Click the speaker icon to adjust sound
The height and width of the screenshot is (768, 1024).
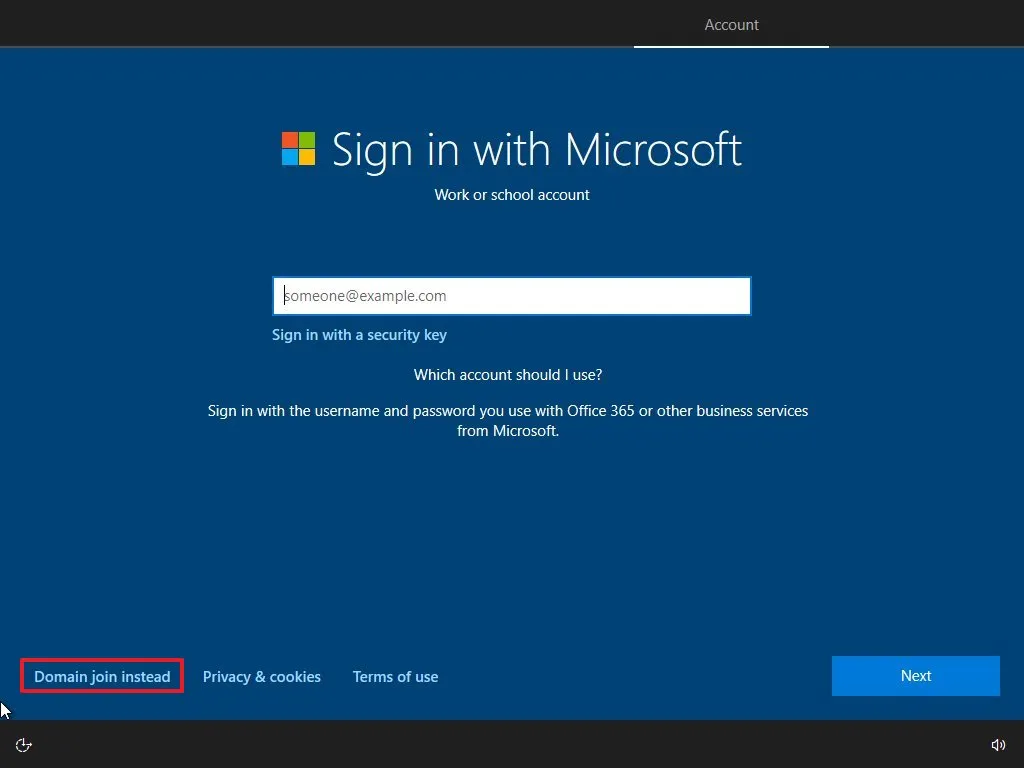(x=998, y=744)
